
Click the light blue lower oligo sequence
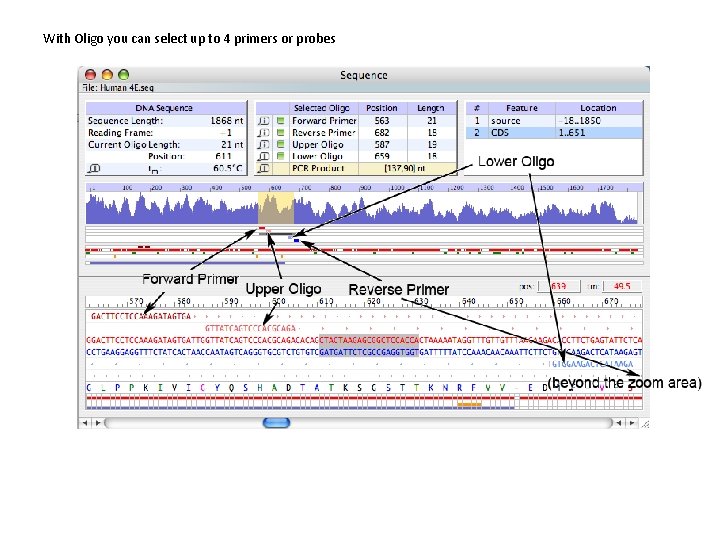592,364
